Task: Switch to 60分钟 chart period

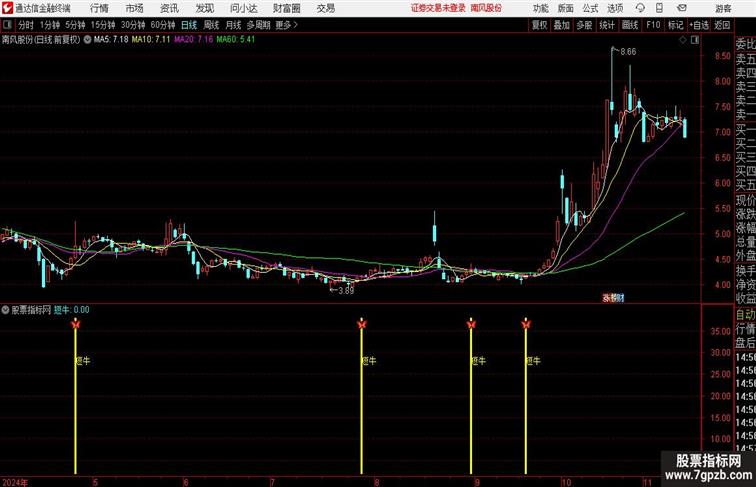Action: [163, 25]
